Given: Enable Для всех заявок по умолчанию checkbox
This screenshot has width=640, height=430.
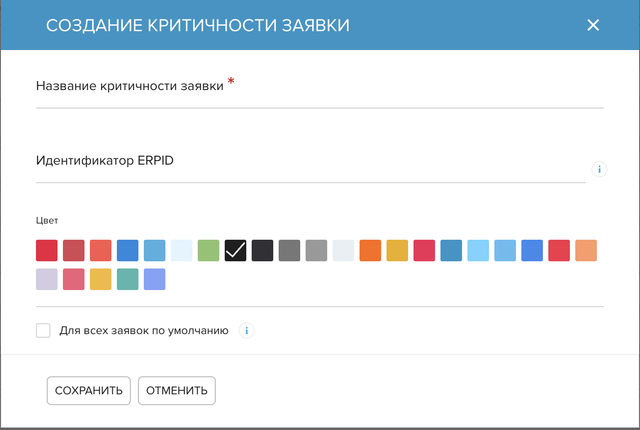Looking at the screenshot, I should tap(43, 330).
